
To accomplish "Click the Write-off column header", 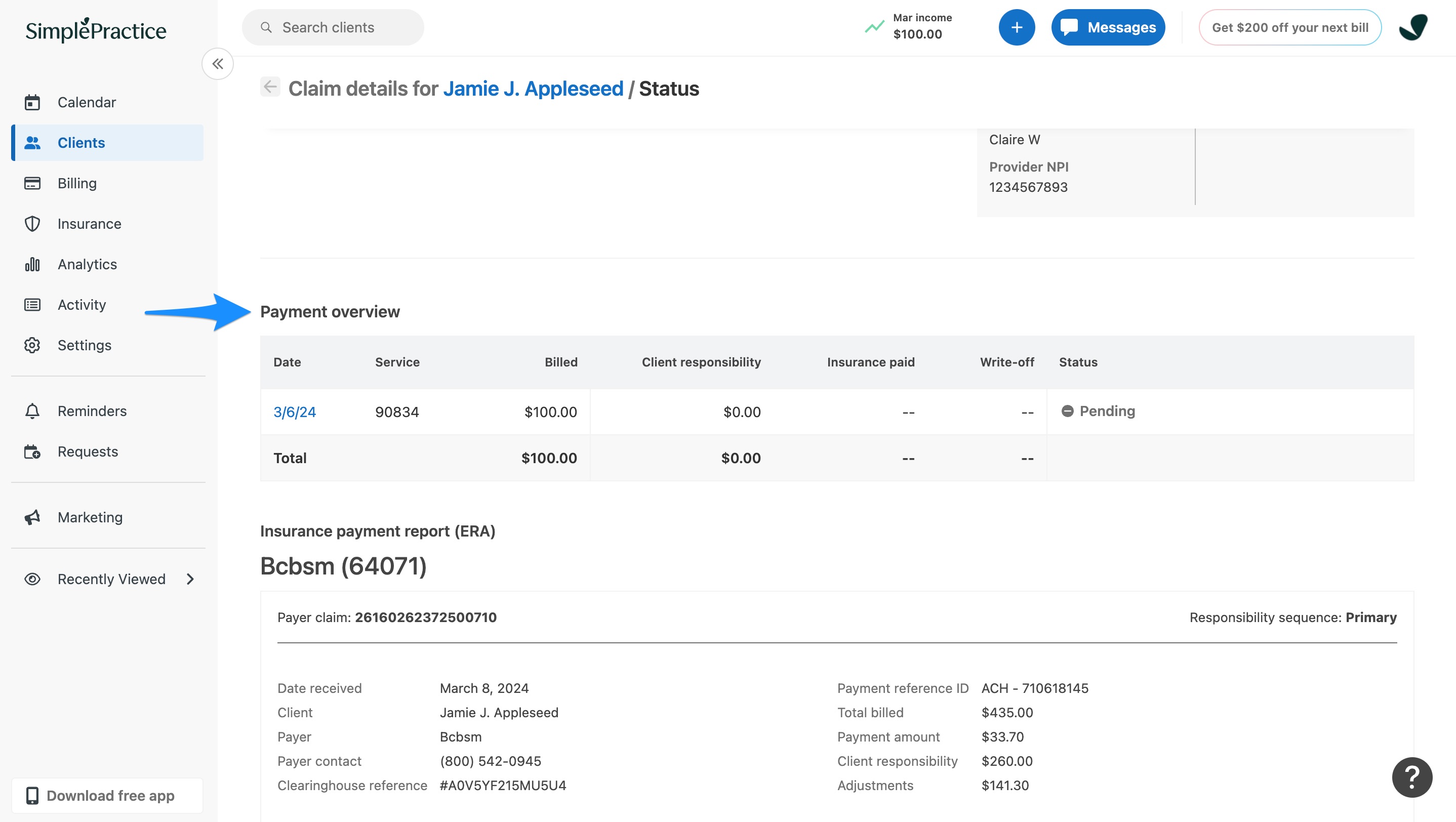I will [x=1006, y=362].
